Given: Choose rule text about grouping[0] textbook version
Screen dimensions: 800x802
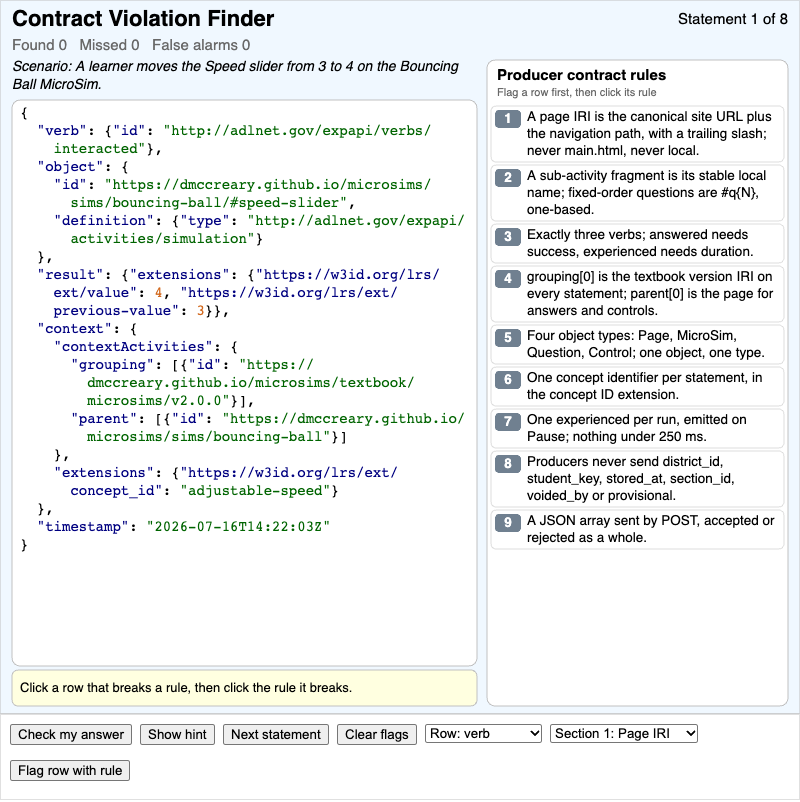Looking at the screenshot, I should (x=650, y=294).
